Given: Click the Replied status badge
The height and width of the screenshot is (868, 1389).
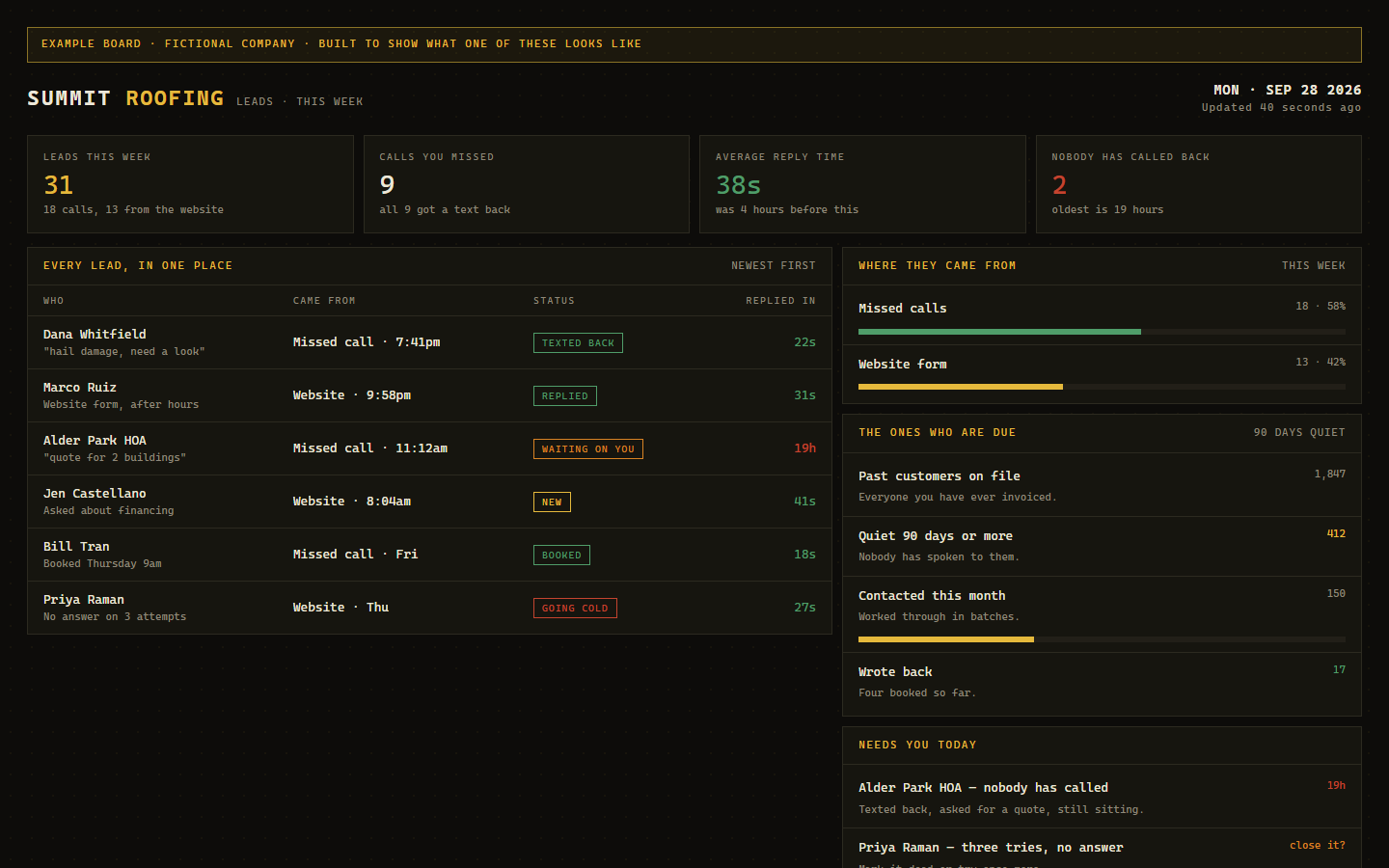Looking at the screenshot, I should (565, 395).
